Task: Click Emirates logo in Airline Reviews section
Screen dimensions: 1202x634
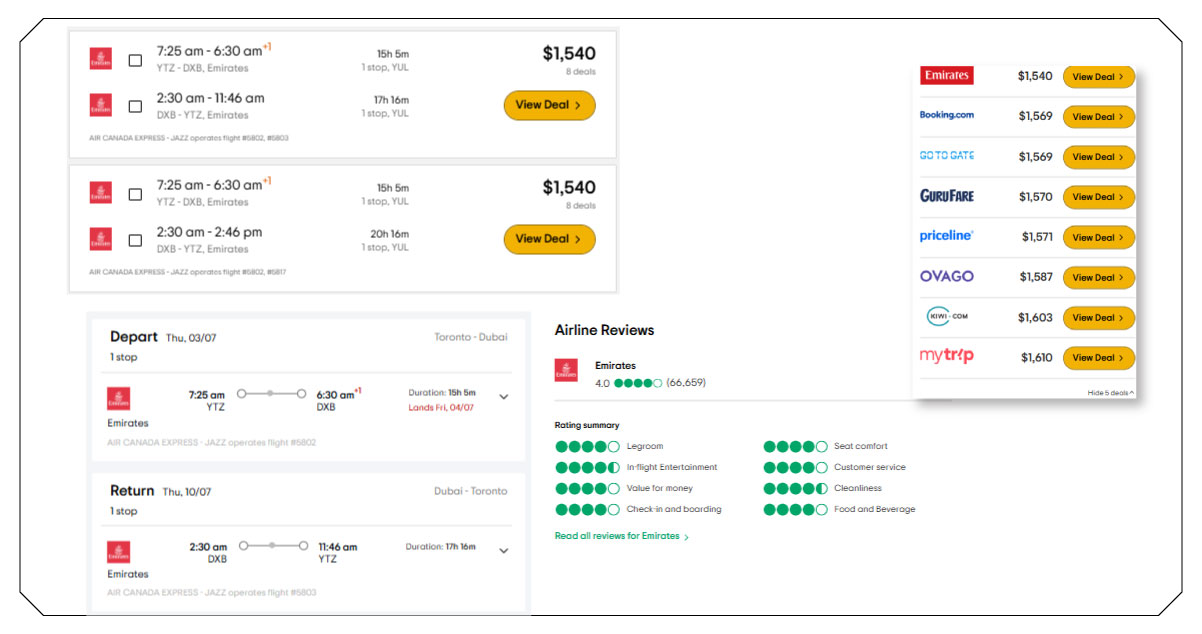Action: coord(566,370)
